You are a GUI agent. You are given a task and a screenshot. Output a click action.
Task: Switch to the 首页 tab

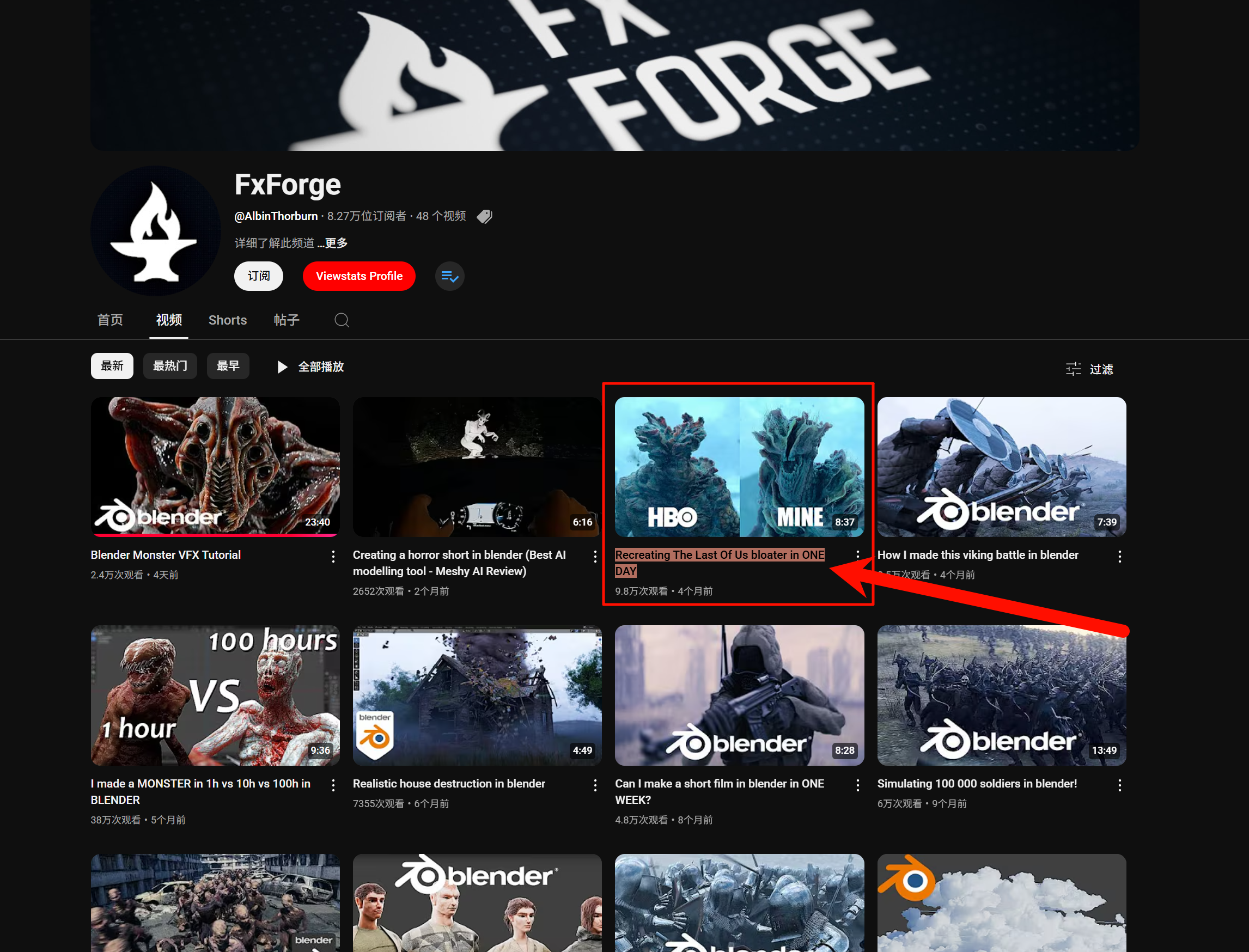(x=110, y=320)
